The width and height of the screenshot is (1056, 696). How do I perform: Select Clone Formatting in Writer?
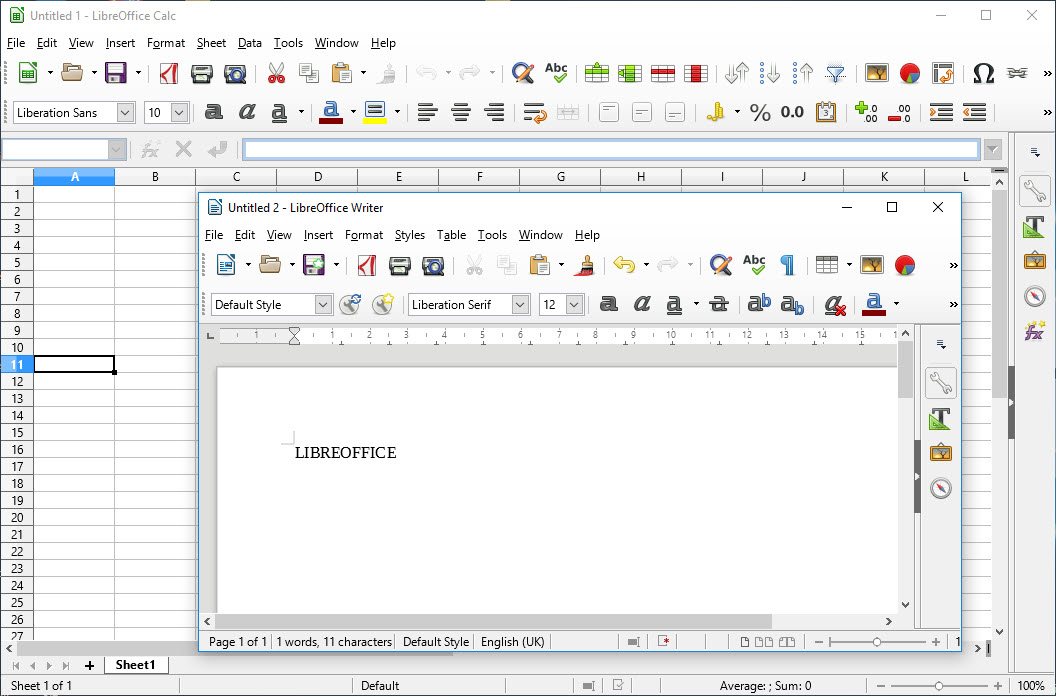584,265
